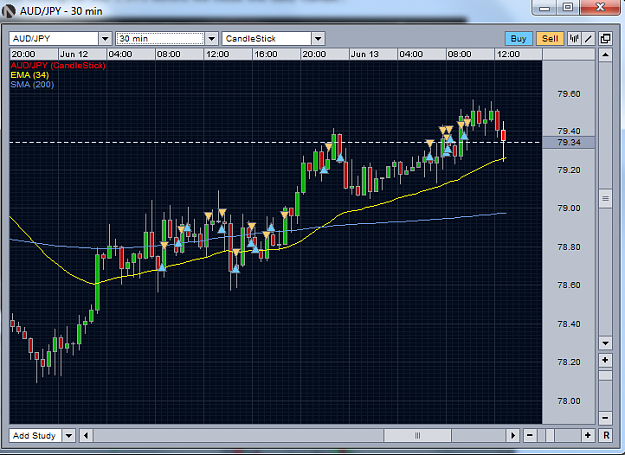
Task: Click the 78.00 price axis label
Action: pos(569,401)
